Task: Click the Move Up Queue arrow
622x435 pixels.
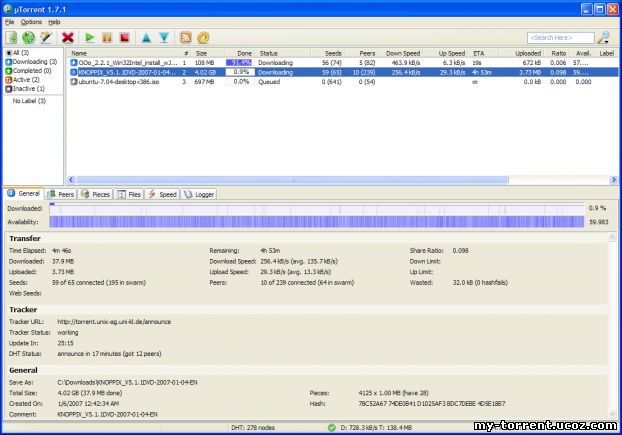Action: (146, 38)
